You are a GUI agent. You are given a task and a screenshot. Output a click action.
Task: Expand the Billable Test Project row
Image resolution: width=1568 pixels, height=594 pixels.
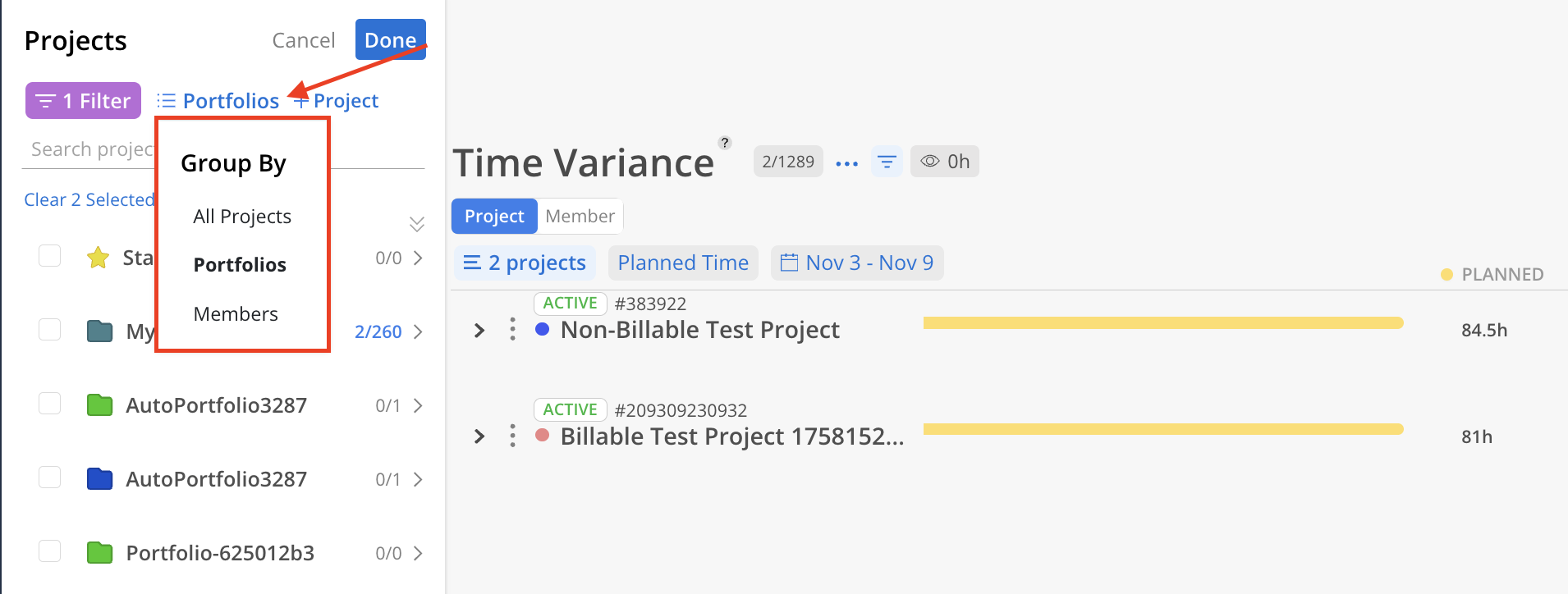point(479,436)
